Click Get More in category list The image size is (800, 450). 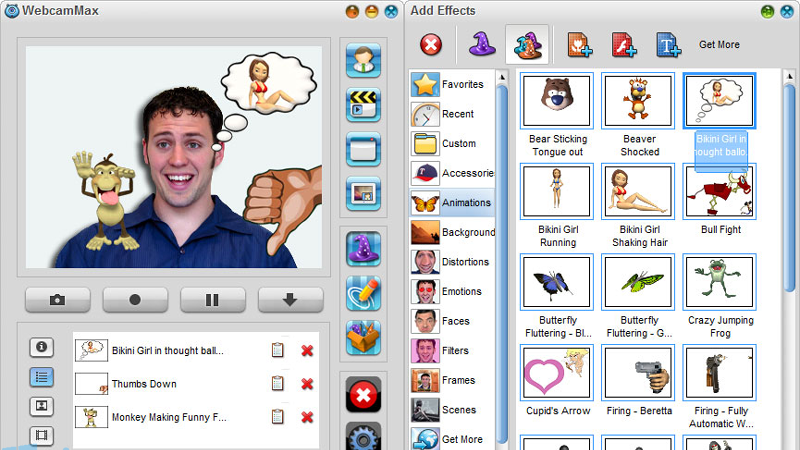pyautogui.click(x=452, y=439)
